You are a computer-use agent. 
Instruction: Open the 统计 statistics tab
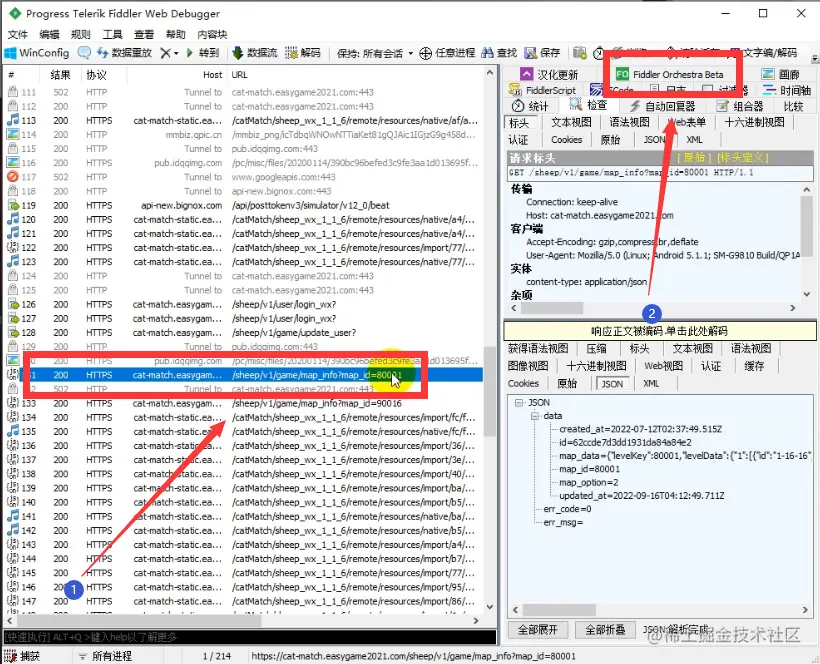point(530,106)
